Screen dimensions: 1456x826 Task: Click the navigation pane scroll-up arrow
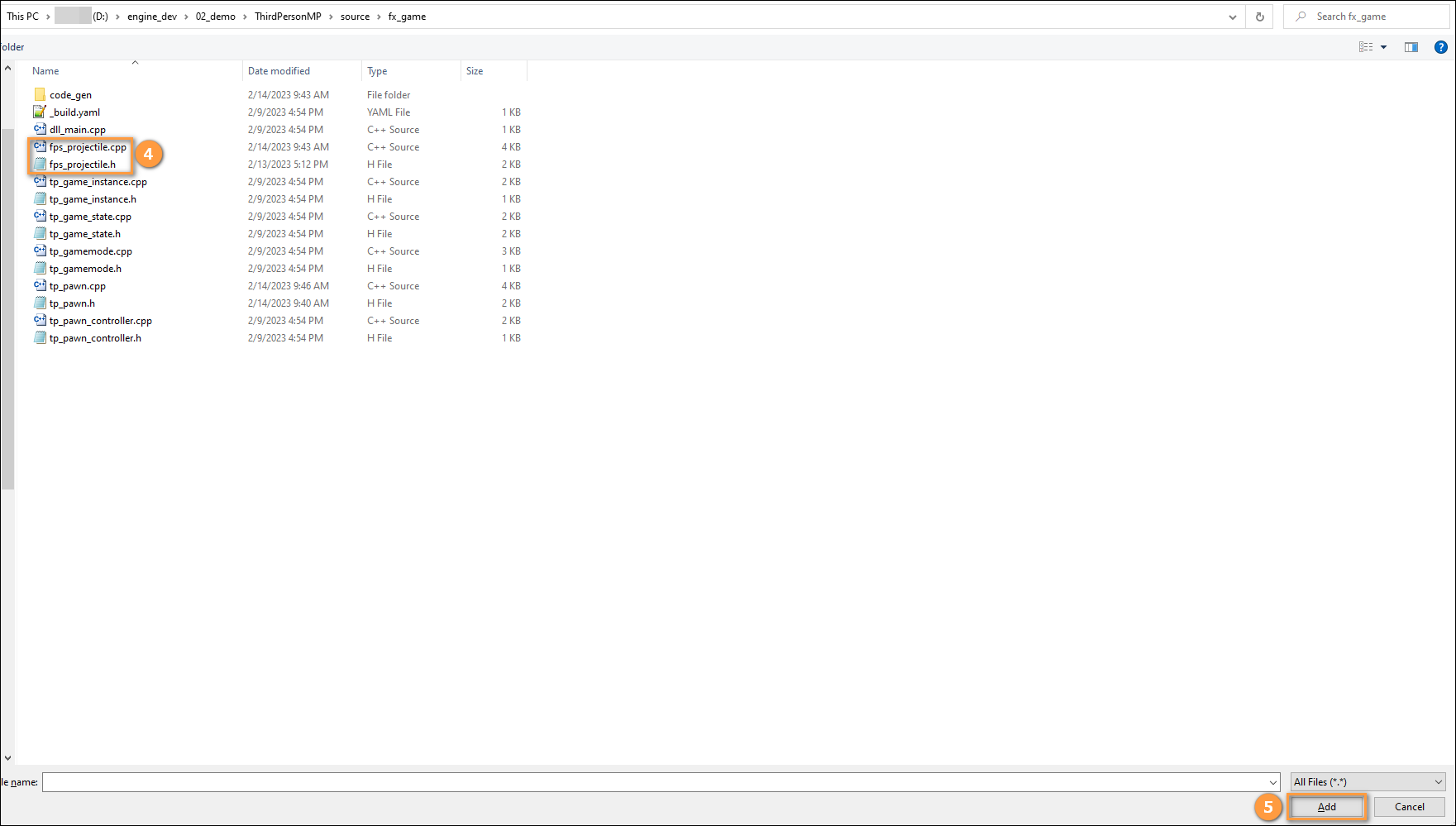(7, 68)
